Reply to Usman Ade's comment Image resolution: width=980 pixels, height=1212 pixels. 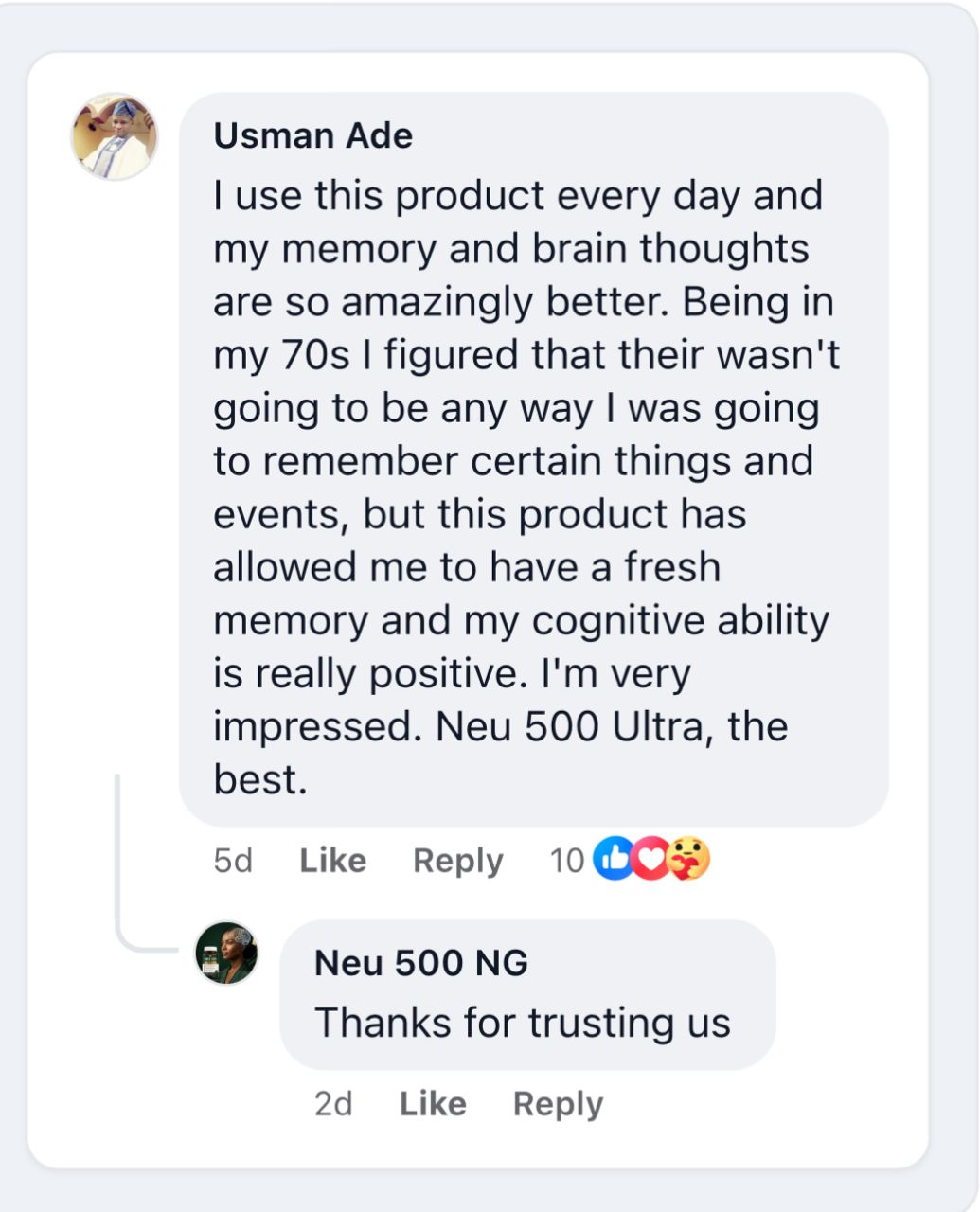pos(458,861)
